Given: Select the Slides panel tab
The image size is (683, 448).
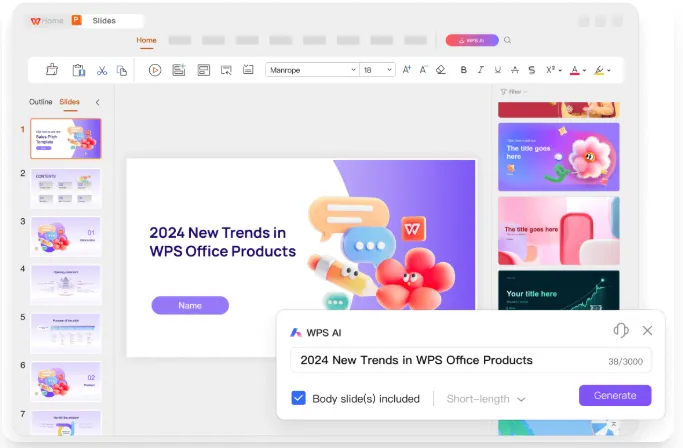Looking at the screenshot, I should (70, 102).
